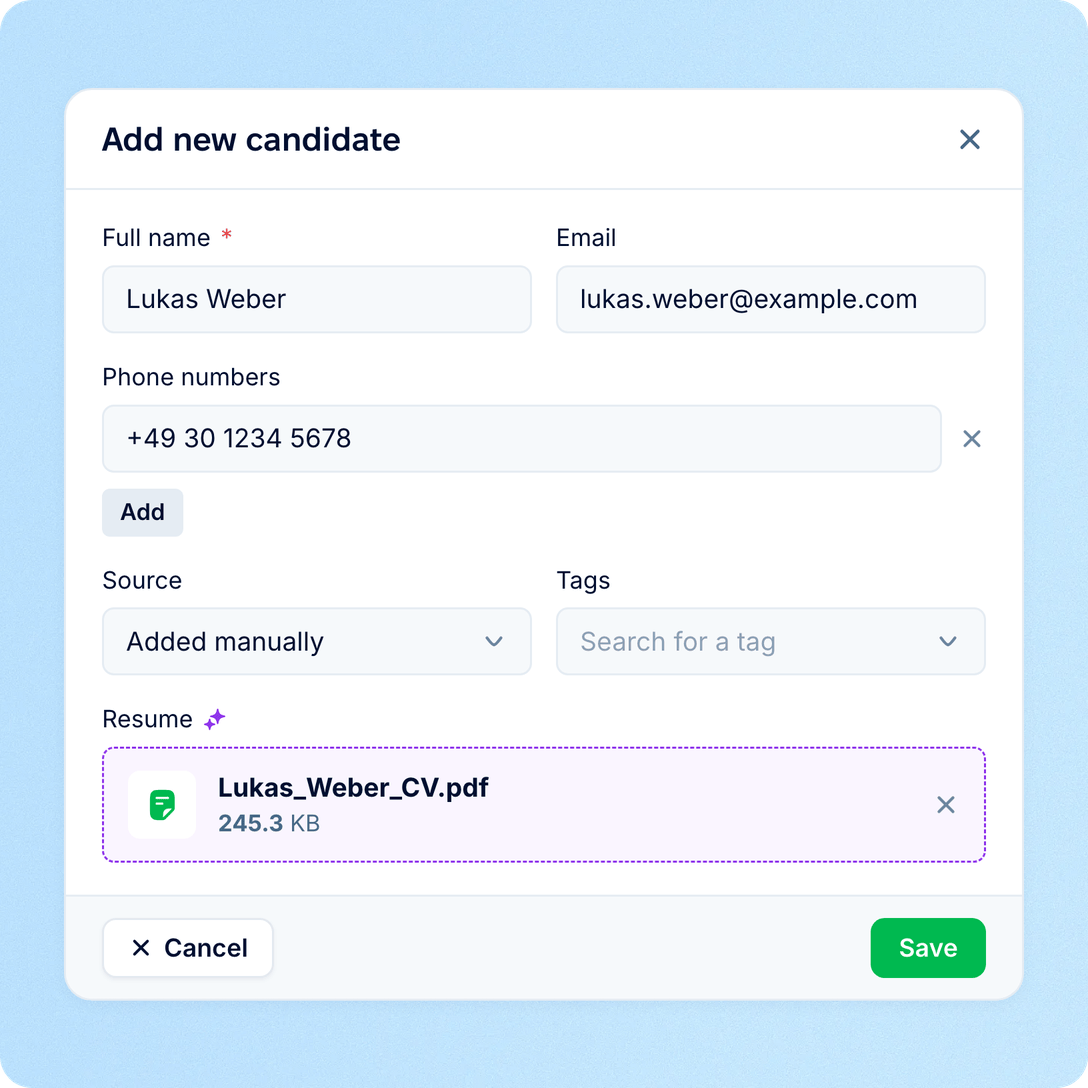
Task: Remove the uploaded Lukas_Weber_CV.pdf file
Action: point(946,805)
